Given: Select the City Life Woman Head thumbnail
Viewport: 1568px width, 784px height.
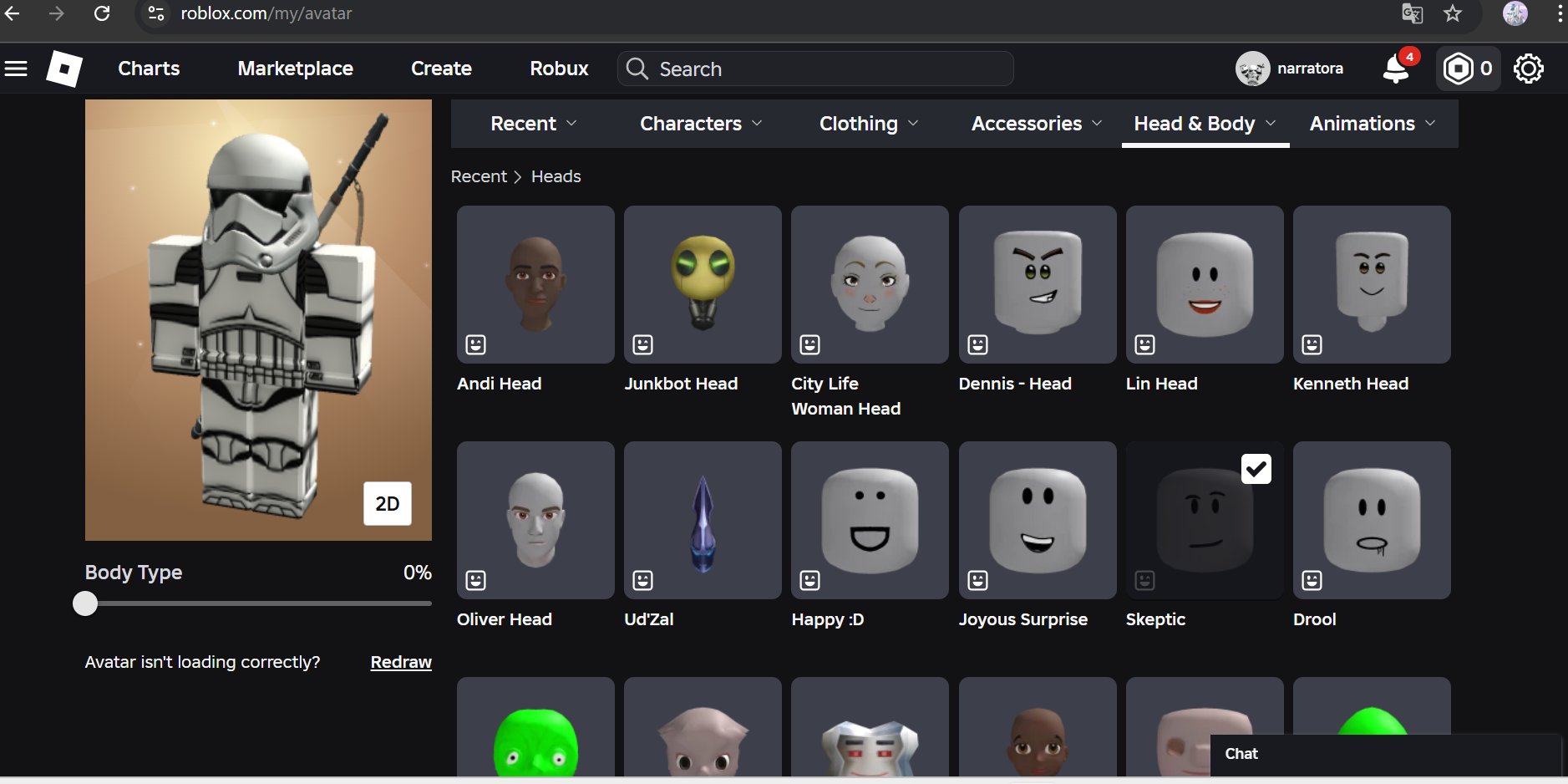Looking at the screenshot, I should [x=870, y=284].
